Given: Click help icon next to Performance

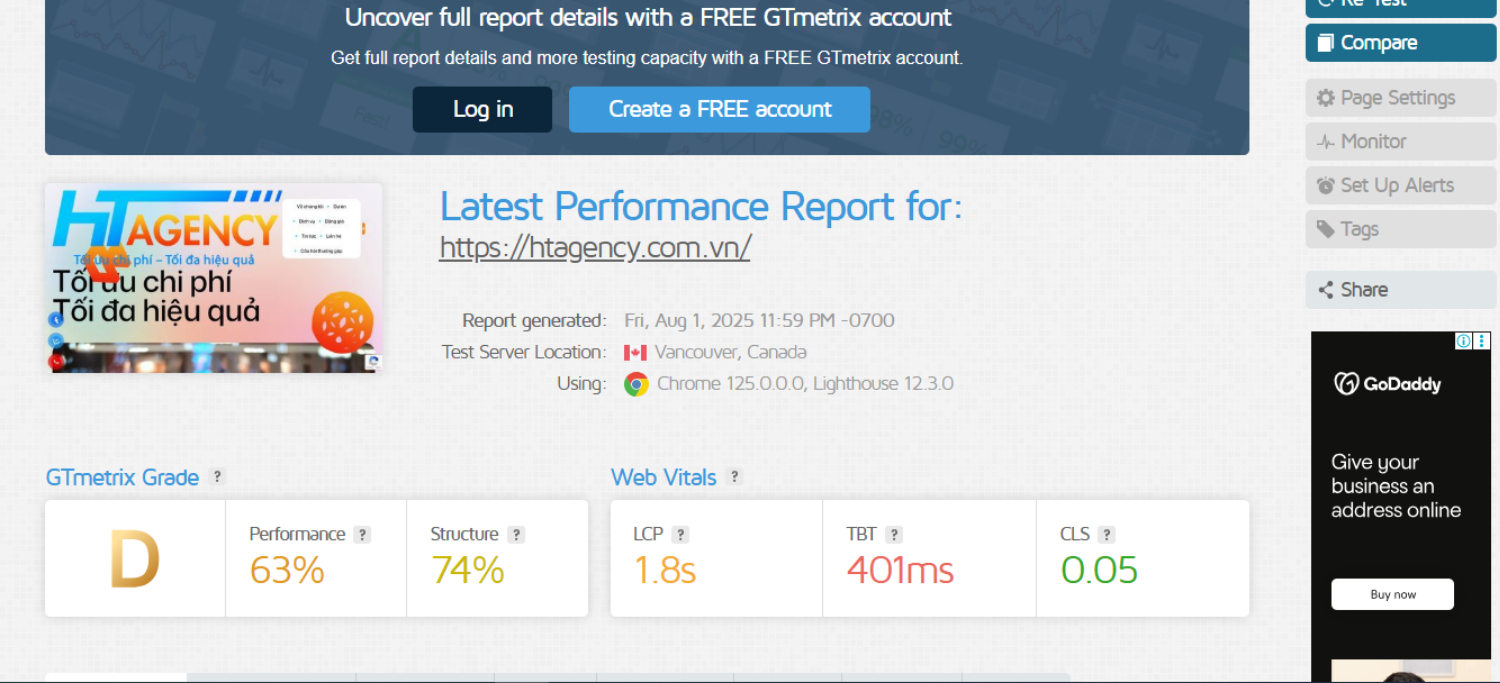Looking at the screenshot, I should point(363,535).
